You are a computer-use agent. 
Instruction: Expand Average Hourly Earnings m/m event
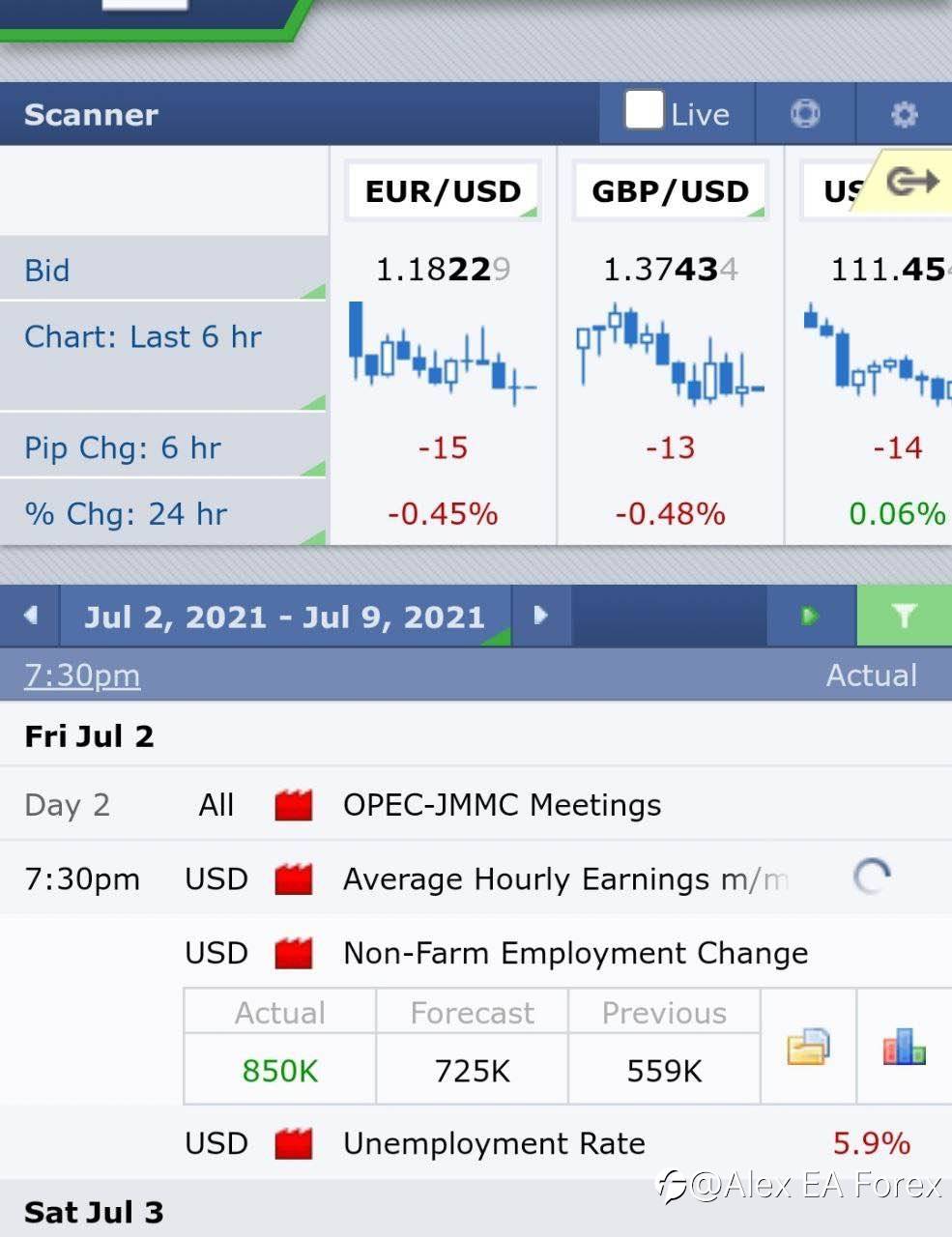click(x=564, y=879)
